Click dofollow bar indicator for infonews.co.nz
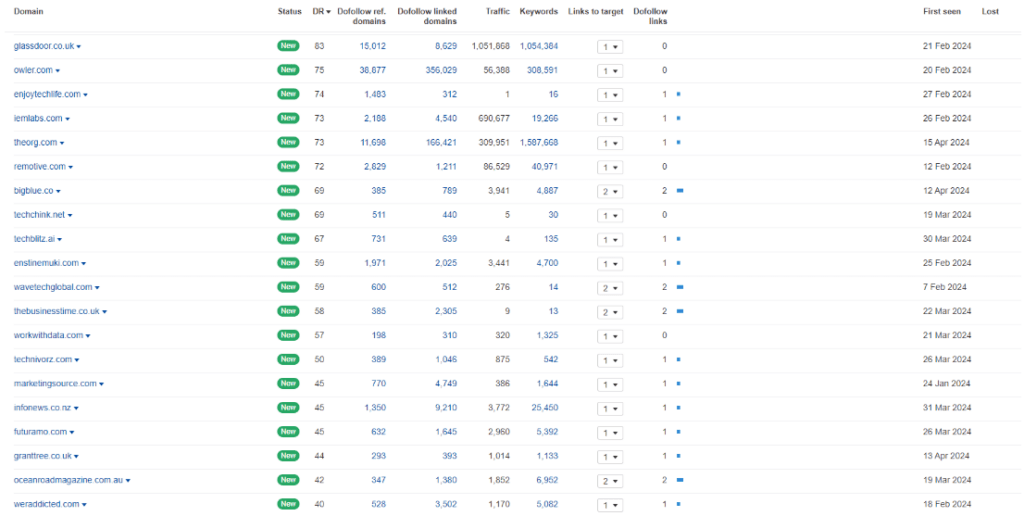This screenshot has width=1024, height=516. [679, 408]
